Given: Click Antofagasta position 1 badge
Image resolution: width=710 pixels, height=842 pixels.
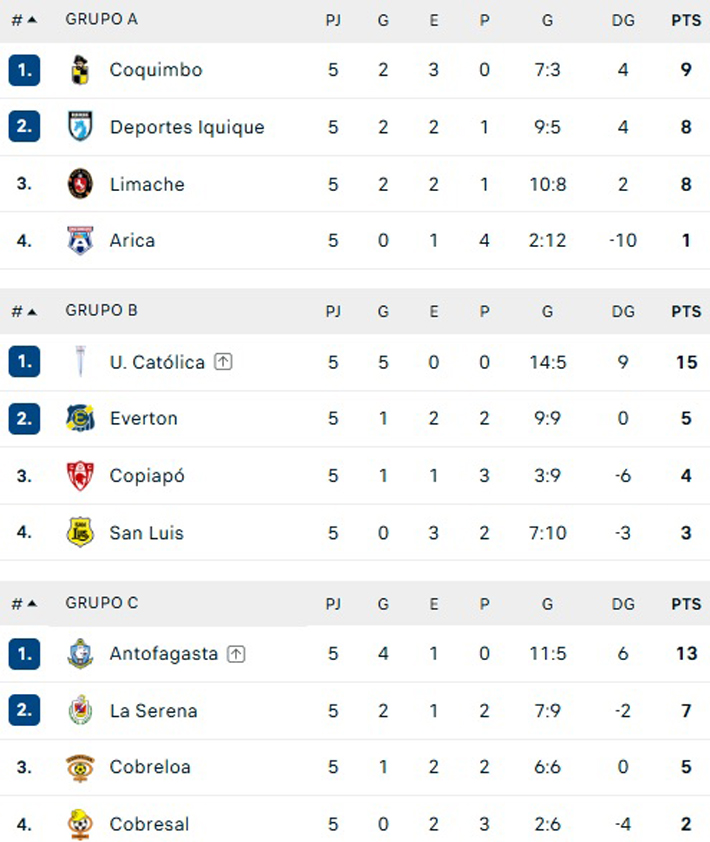Looking at the screenshot, I should 24,654.
